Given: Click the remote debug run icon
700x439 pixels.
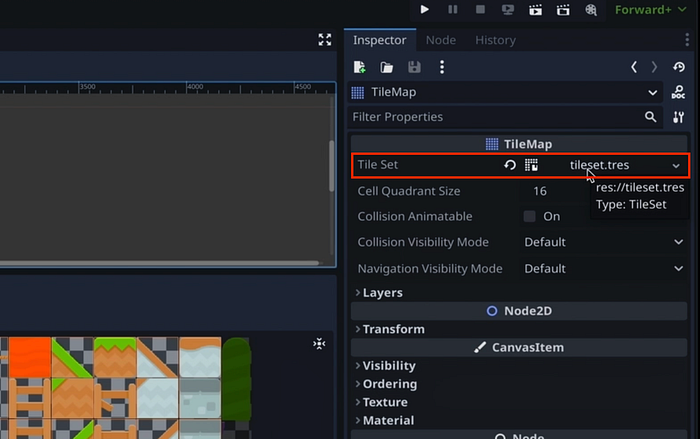Looking at the screenshot, I should coord(508,9).
